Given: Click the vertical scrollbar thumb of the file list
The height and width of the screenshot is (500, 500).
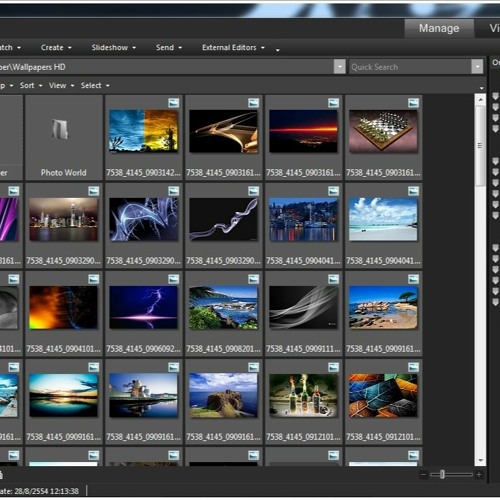Looking at the screenshot, I should [x=480, y=146].
